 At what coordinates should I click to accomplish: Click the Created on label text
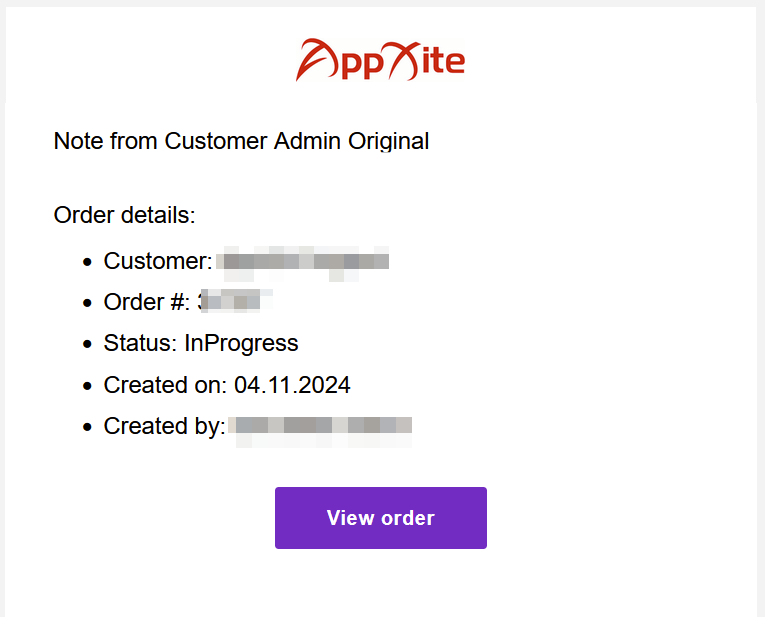coord(165,385)
